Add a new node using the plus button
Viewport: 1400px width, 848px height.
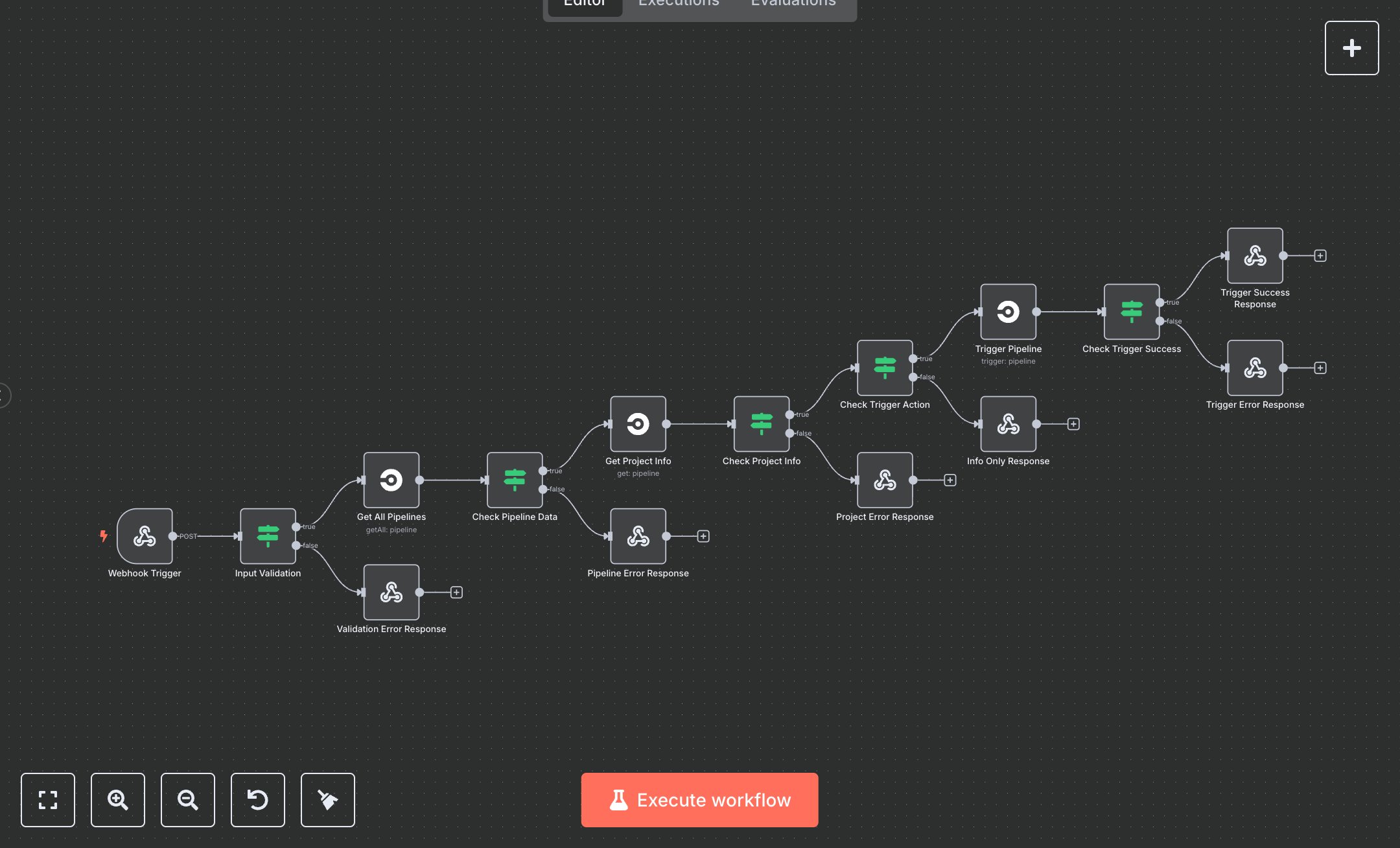coord(1352,47)
